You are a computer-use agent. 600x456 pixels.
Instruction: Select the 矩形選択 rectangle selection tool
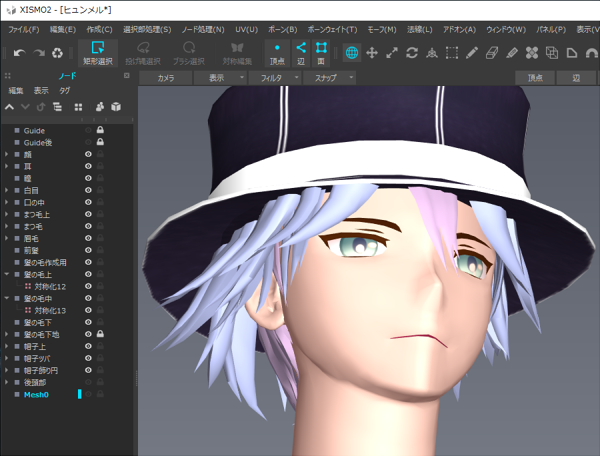(x=98, y=53)
